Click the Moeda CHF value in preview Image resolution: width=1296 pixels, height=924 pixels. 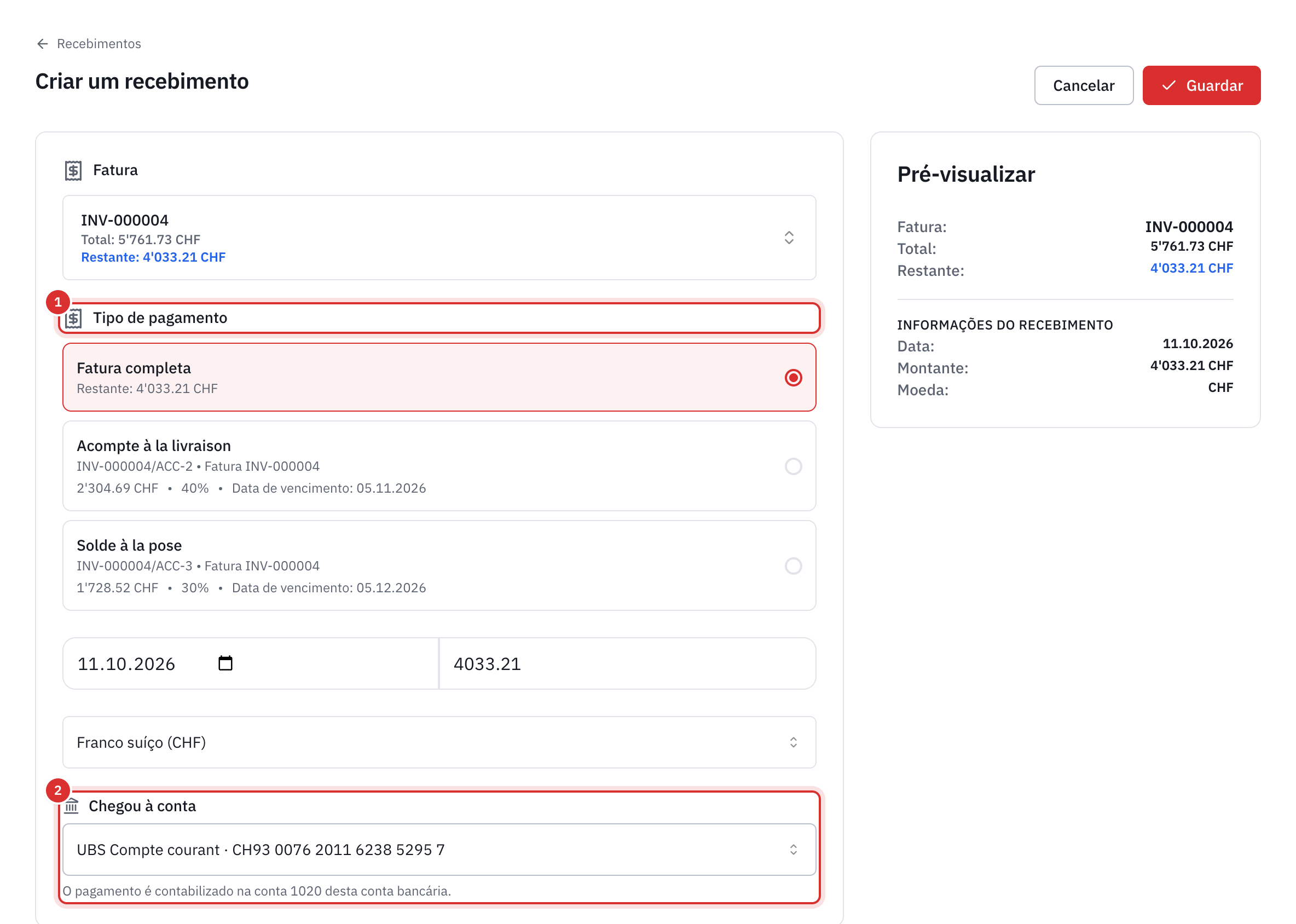(x=1220, y=388)
